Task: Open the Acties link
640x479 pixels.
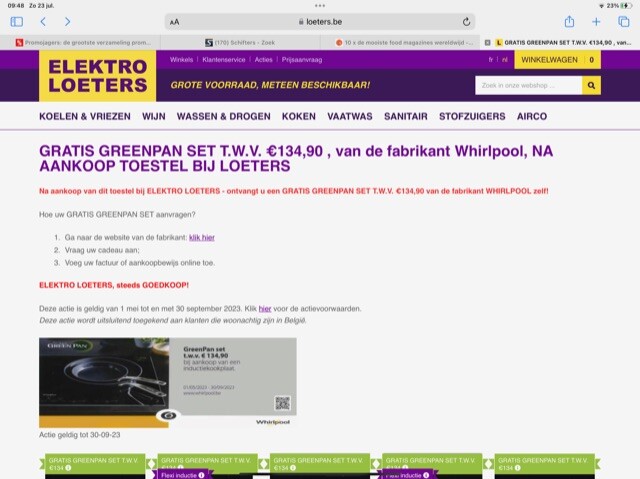Action: coord(263,60)
